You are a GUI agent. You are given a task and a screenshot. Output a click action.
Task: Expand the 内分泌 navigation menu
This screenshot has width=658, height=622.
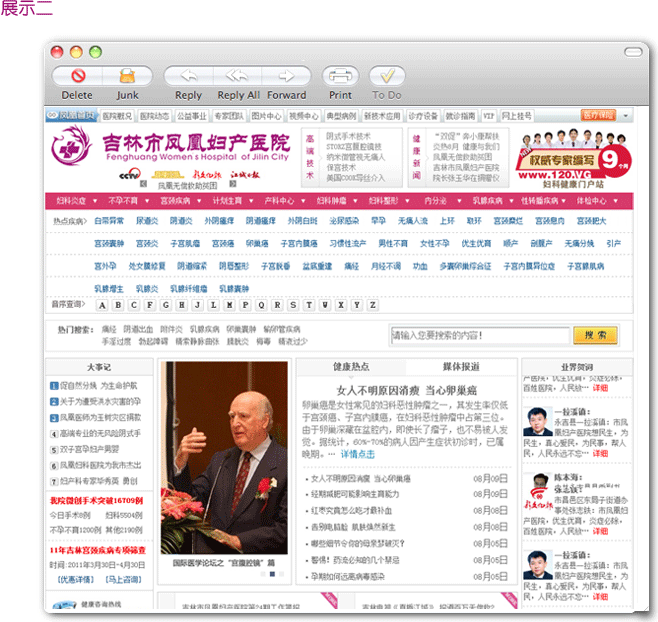(x=442, y=201)
